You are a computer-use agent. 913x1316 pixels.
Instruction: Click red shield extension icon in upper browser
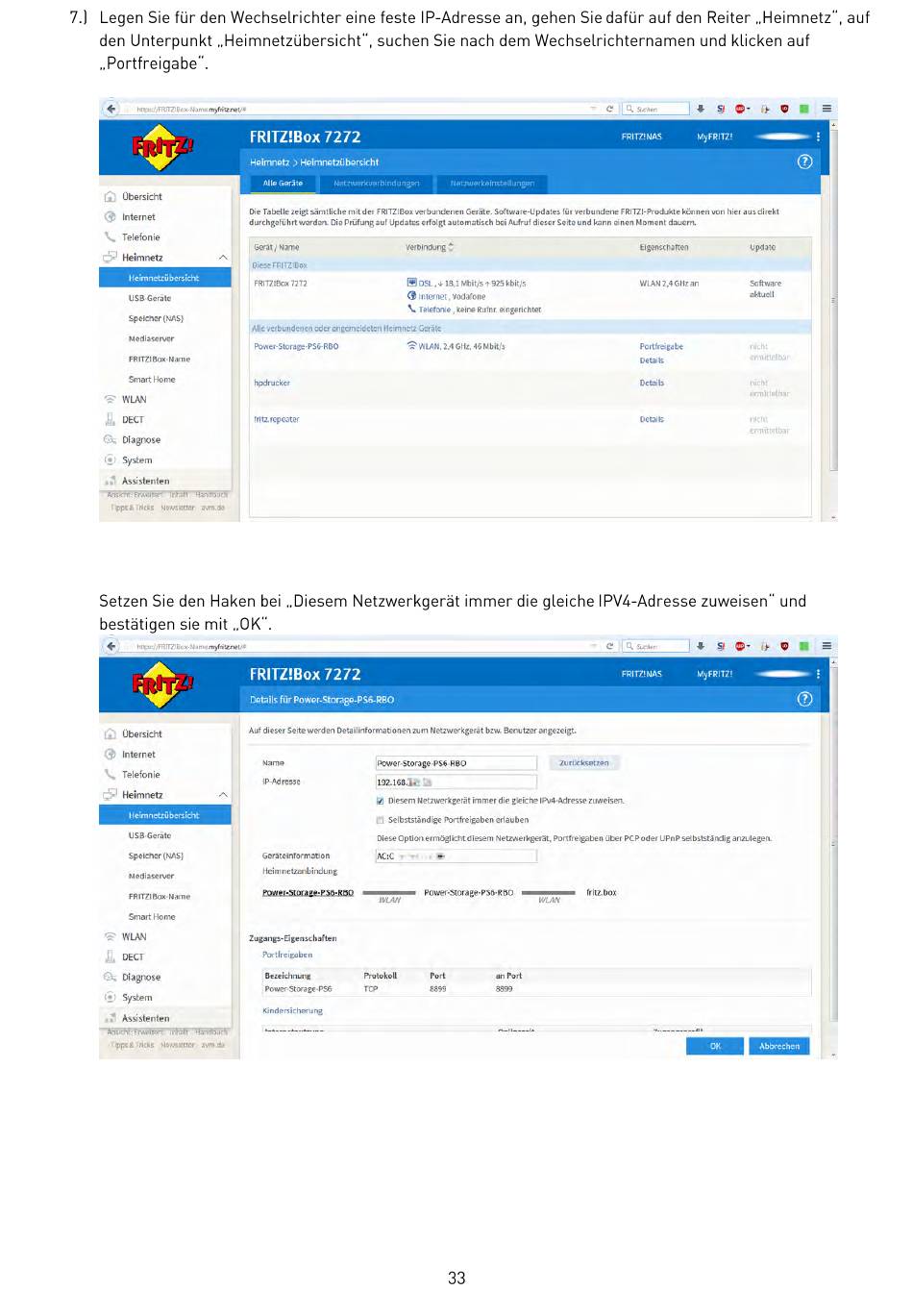pyautogui.click(x=784, y=109)
